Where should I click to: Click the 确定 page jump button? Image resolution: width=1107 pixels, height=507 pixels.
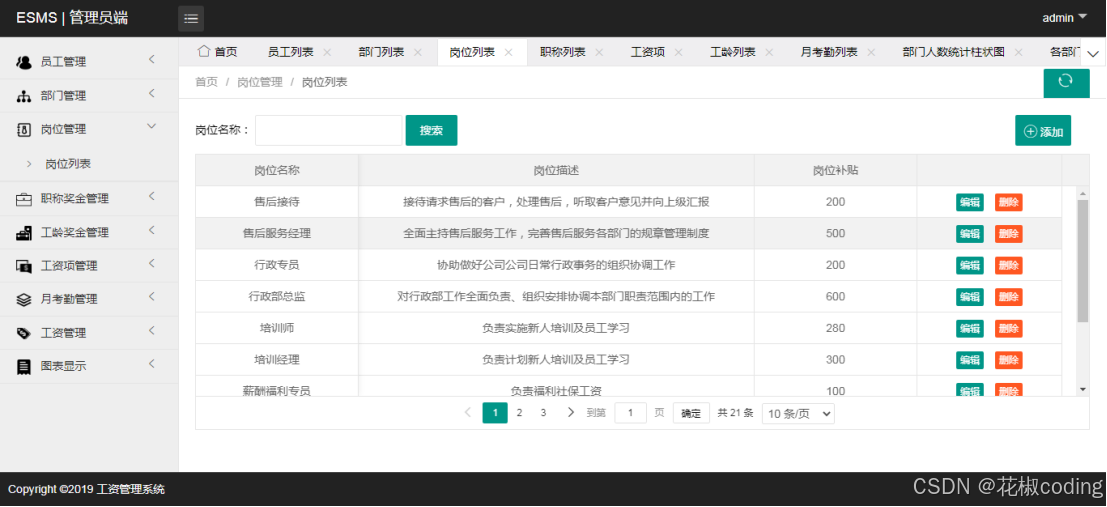tap(691, 414)
